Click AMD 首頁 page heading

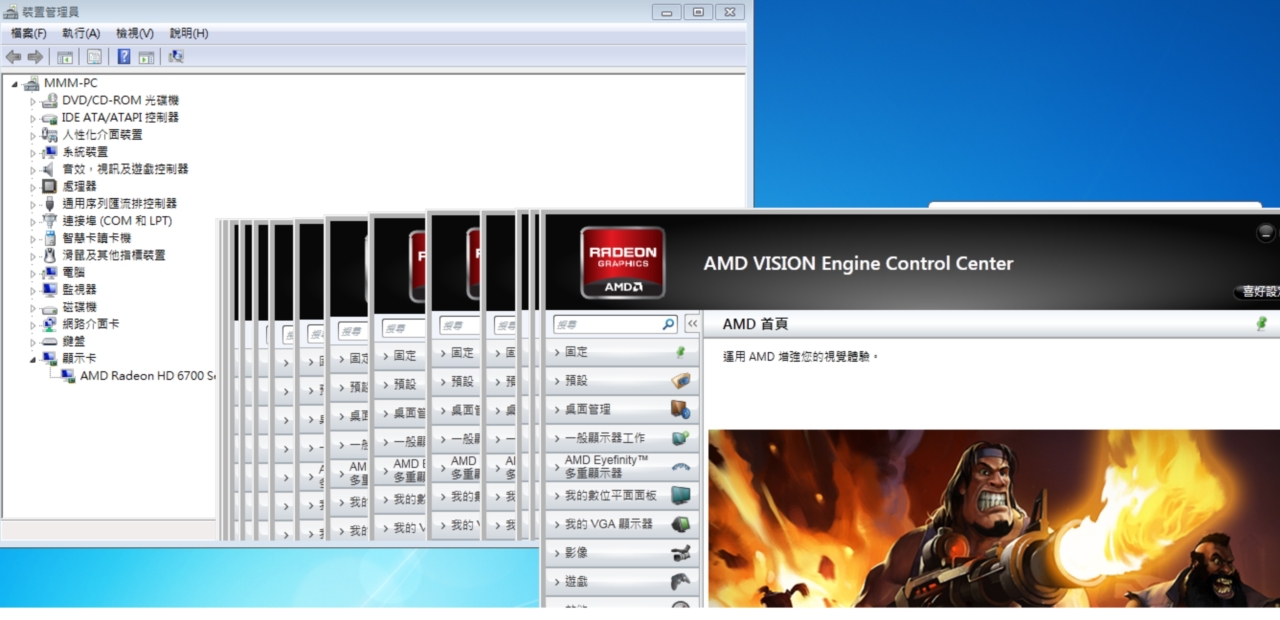(x=755, y=324)
